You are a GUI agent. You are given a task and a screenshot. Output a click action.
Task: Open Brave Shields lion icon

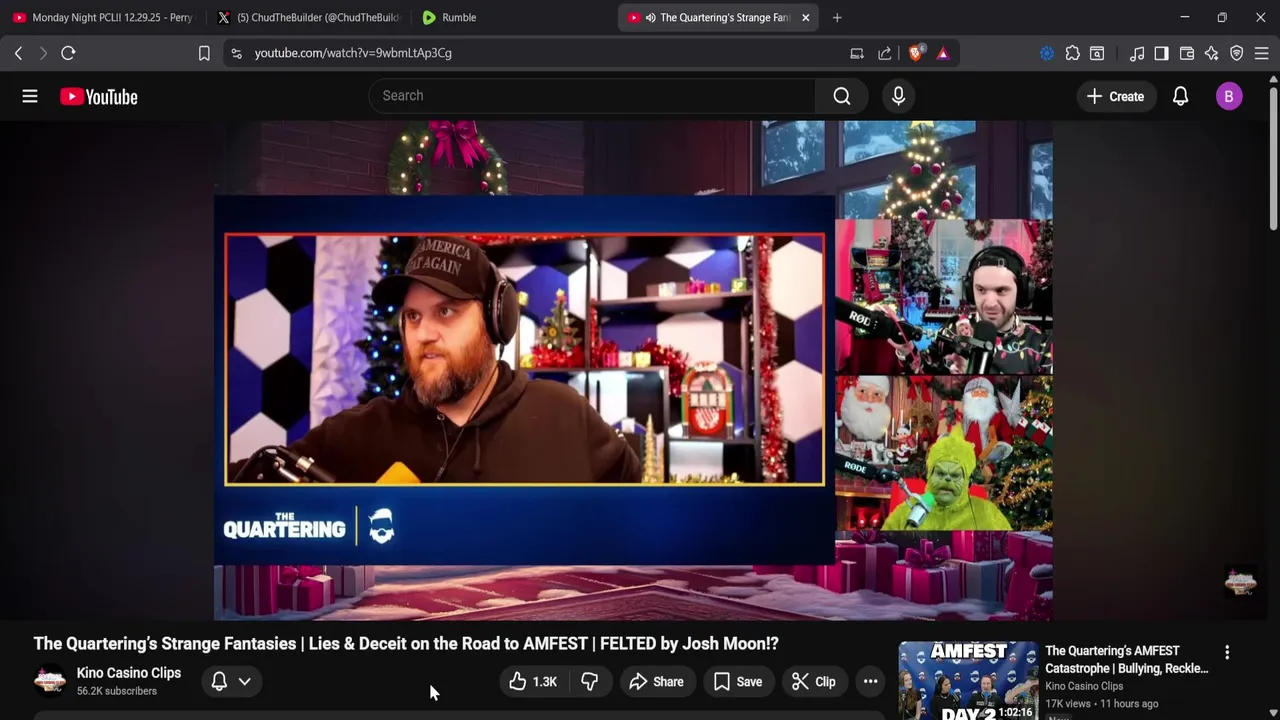coord(915,53)
